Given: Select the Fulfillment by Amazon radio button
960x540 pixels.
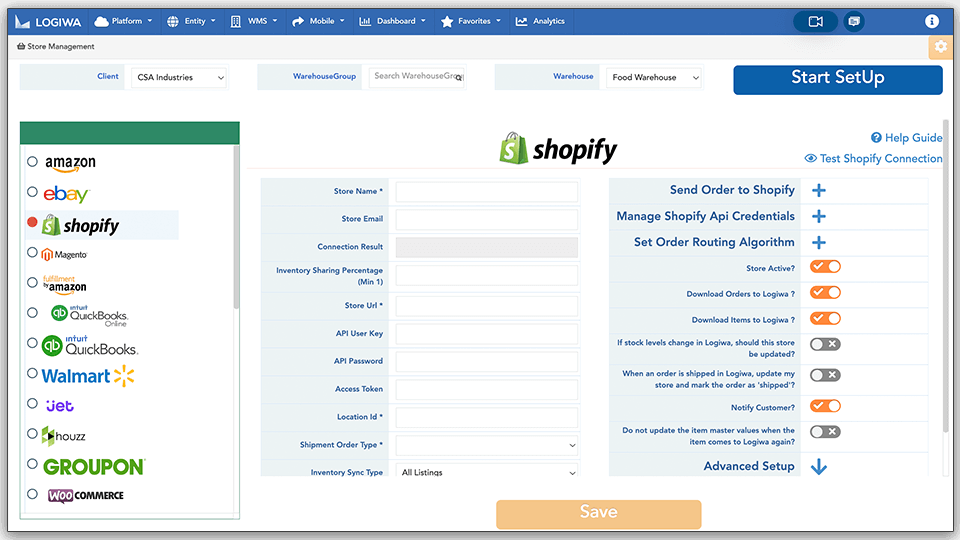Looking at the screenshot, I should click(x=32, y=282).
